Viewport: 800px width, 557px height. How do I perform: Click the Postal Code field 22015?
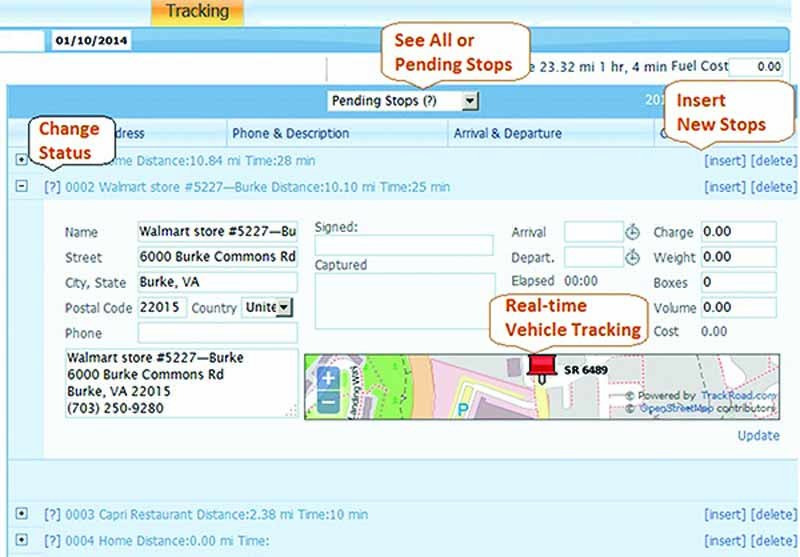pos(162,307)
